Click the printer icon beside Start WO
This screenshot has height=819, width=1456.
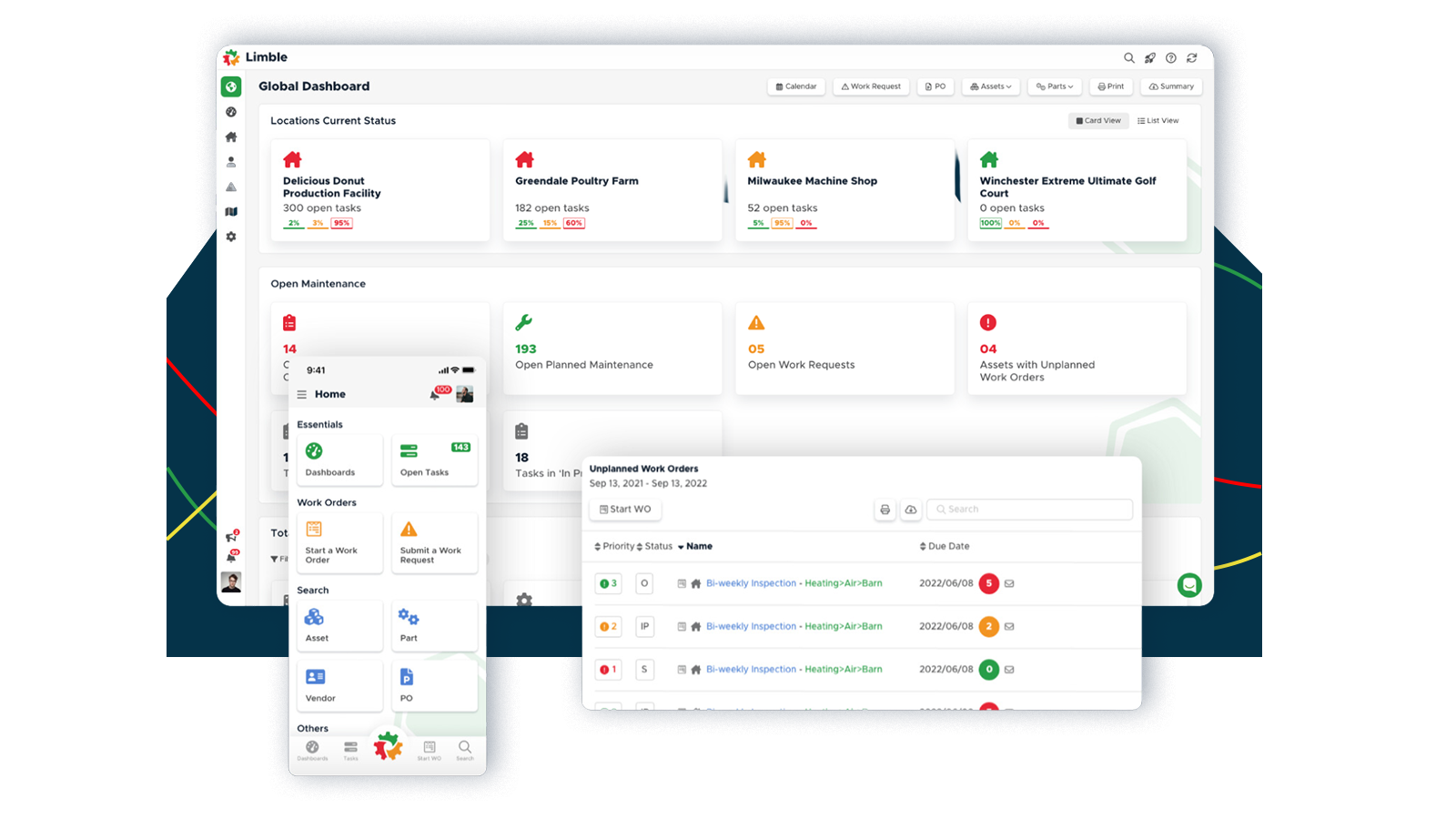coord(885,510)
